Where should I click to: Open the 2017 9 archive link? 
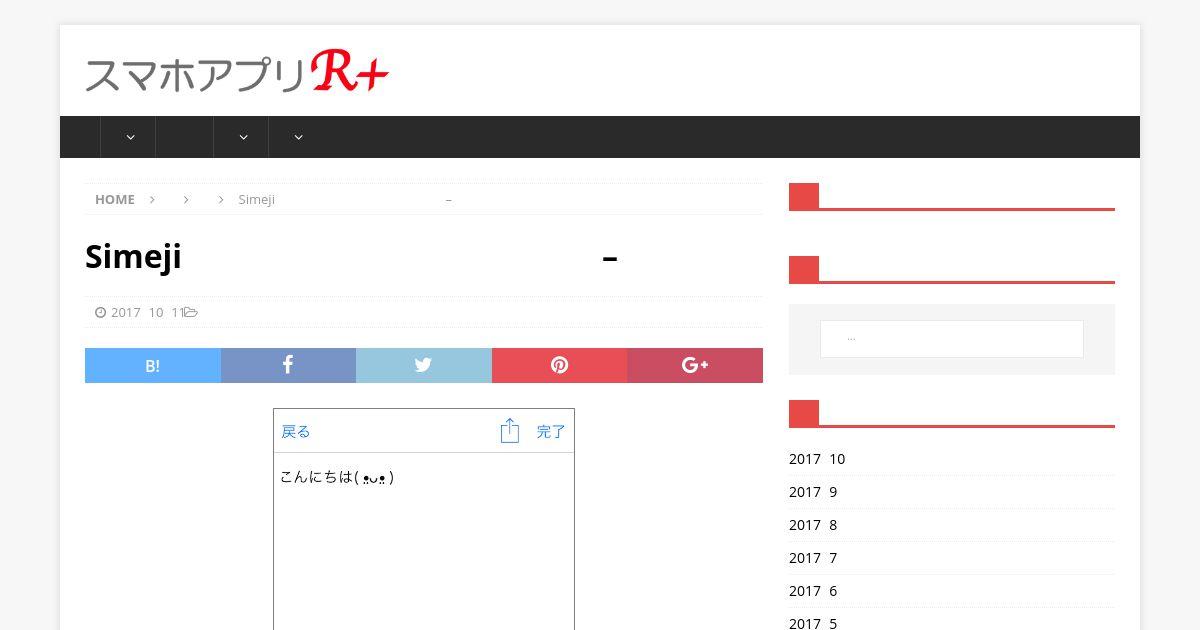(x=813, y=492)
